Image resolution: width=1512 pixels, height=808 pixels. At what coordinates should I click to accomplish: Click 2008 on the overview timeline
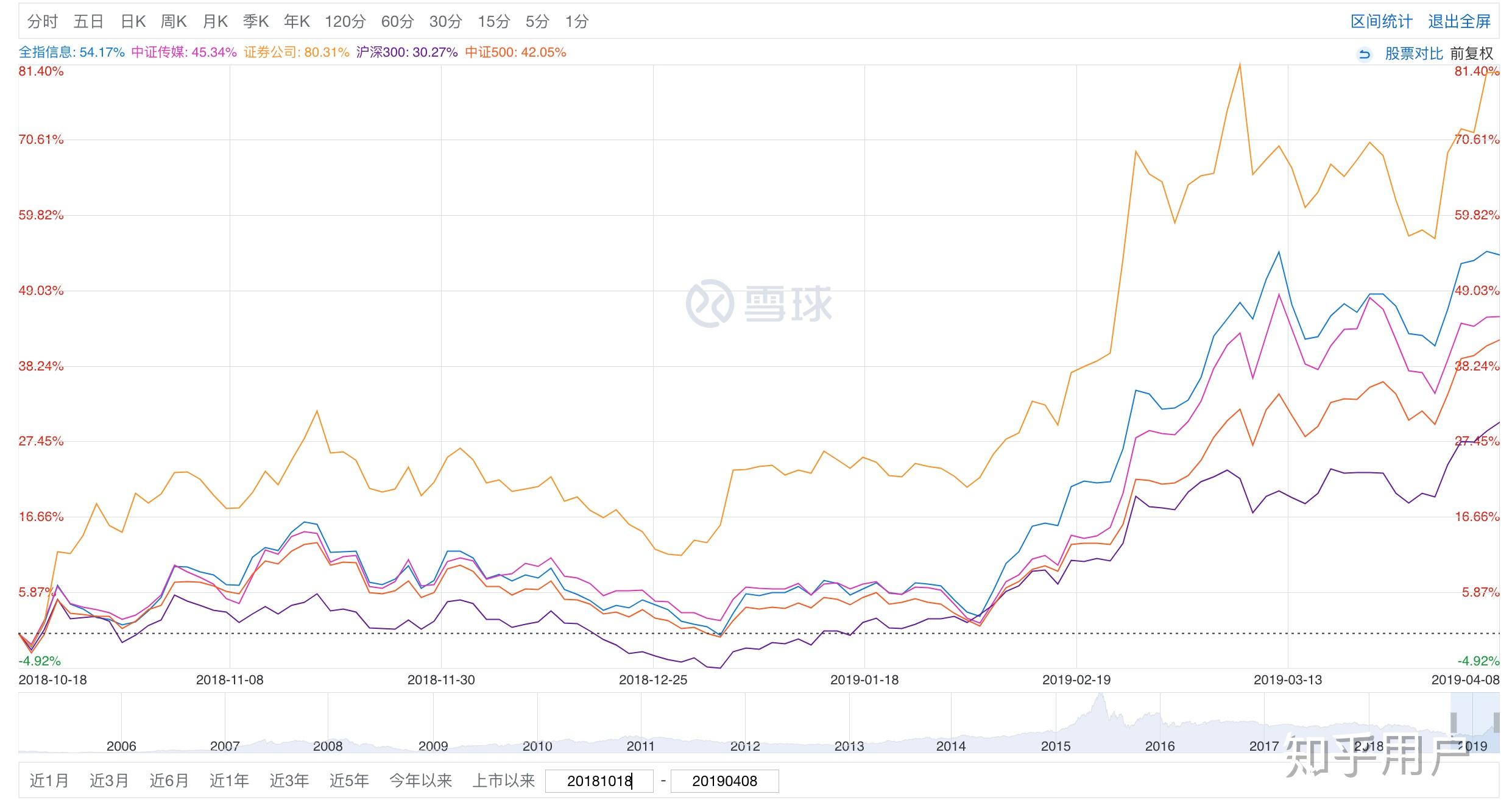[328, 746]
